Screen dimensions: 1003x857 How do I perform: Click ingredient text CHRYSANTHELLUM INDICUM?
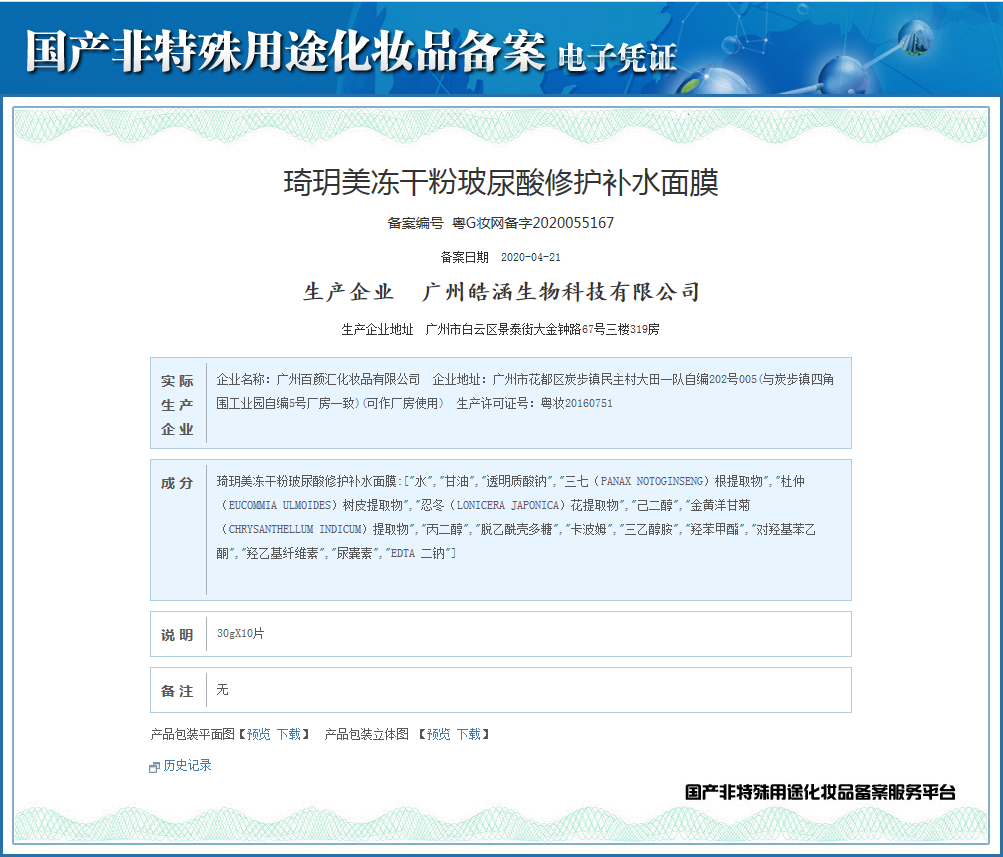[x=297, y=530]
